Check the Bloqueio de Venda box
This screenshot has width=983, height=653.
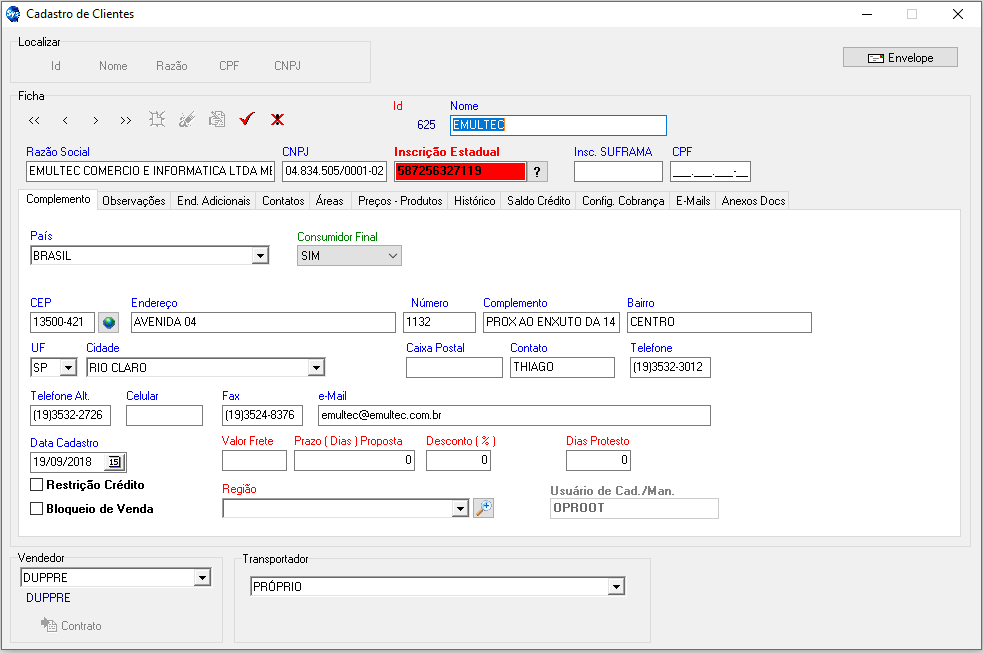(38, 509)
